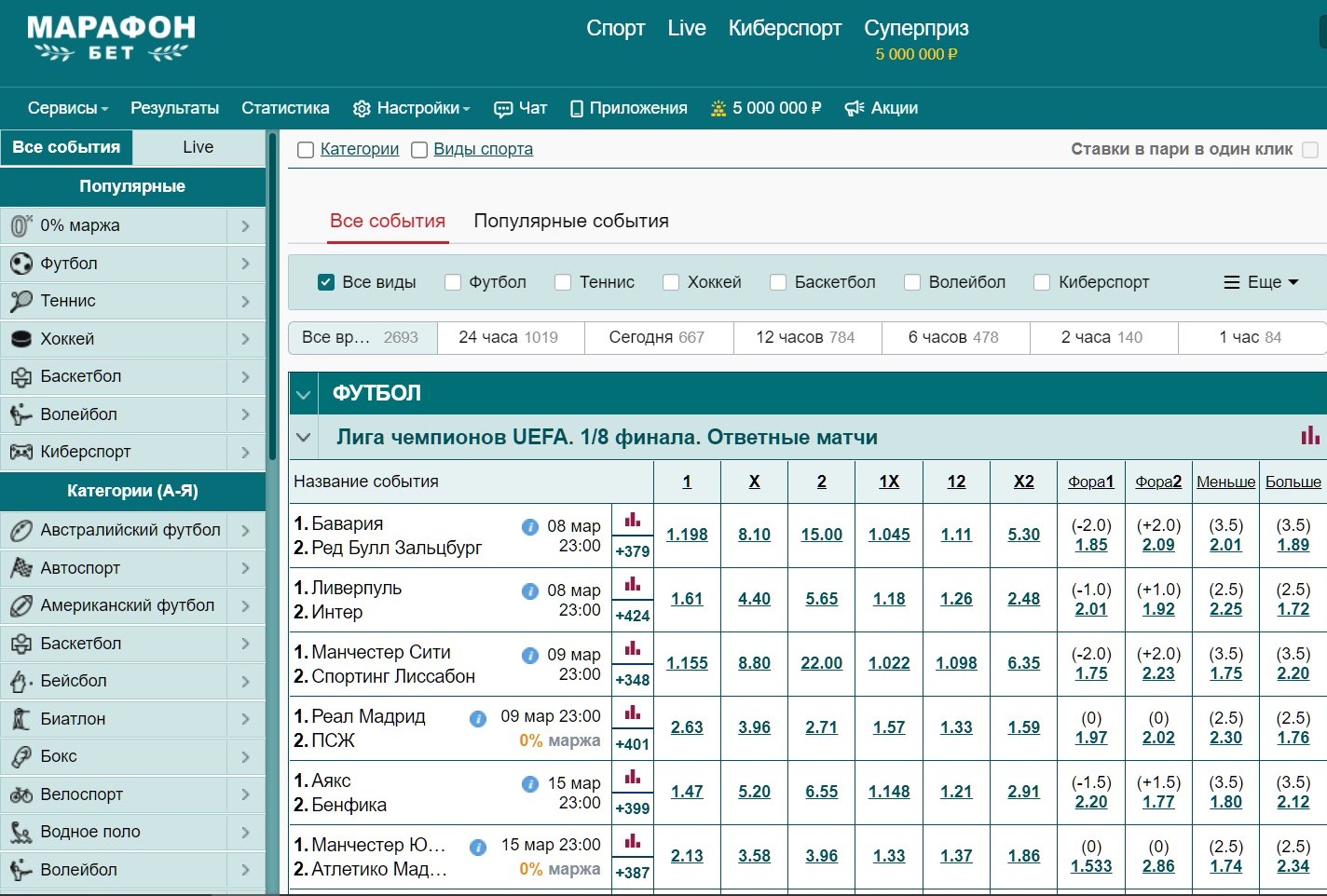
Task: Open info icon for Бавария match
Action: (x=530, y=526)
